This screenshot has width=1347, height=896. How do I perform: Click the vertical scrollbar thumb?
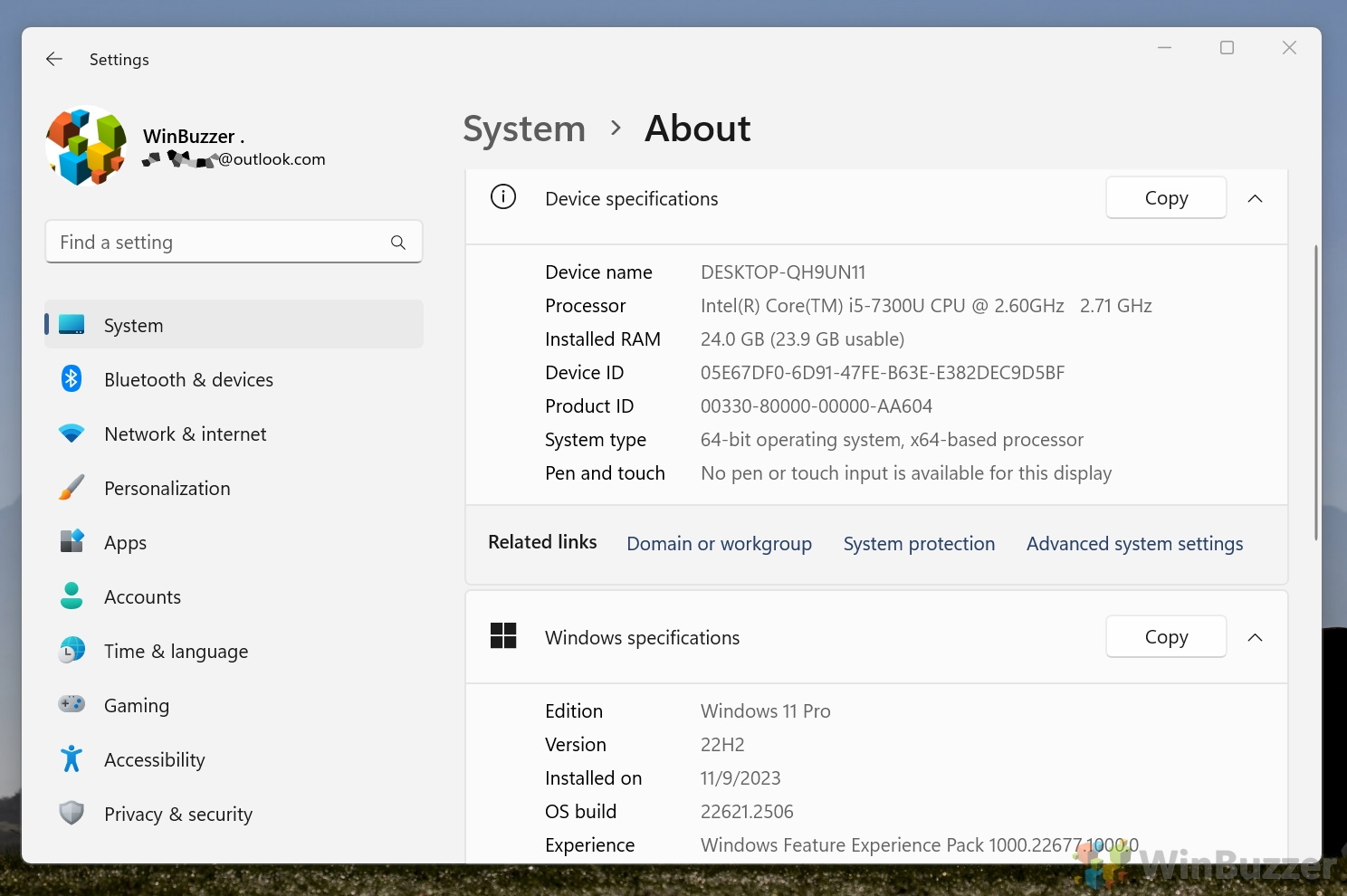click(1315, 392)
